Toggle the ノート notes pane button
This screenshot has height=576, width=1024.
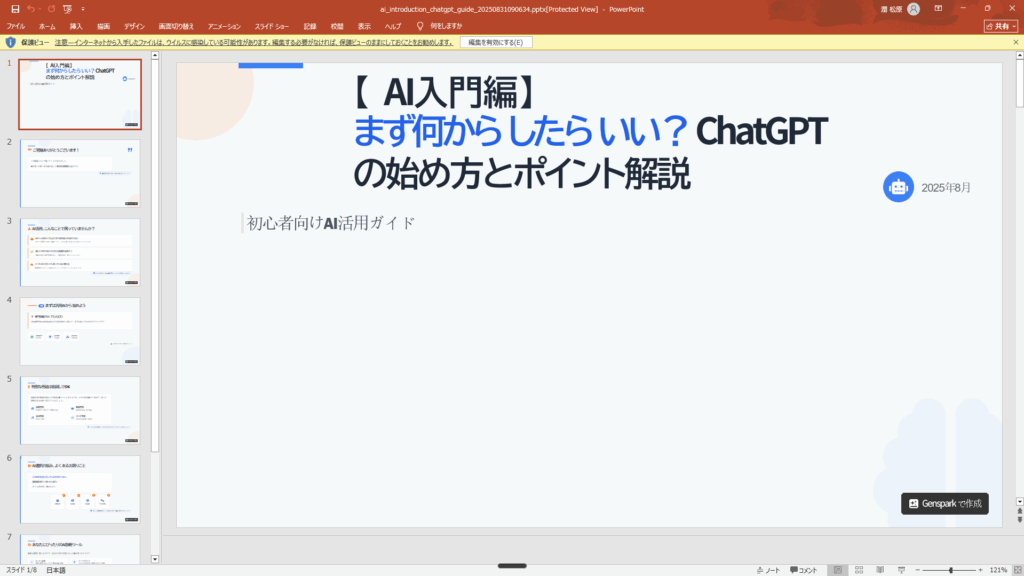point(768,570)
